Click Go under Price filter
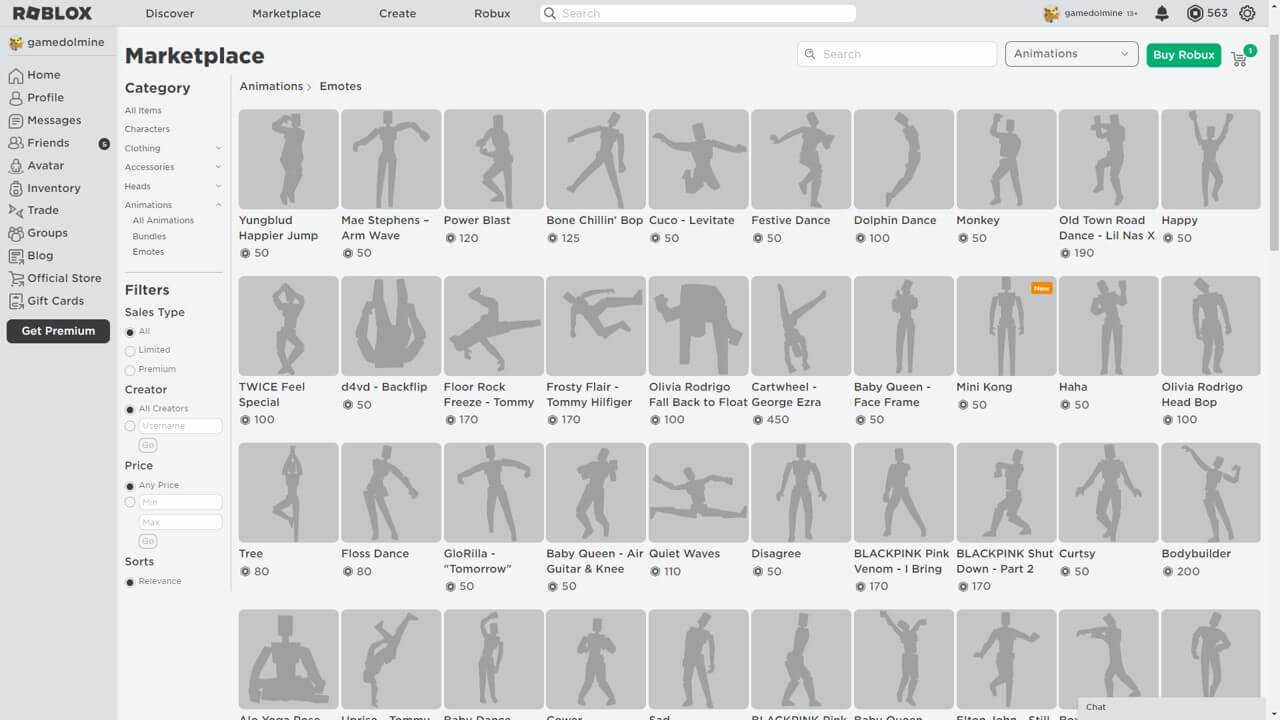The width and height of the screenshot is (1280, 720). [x=148, y=541]
